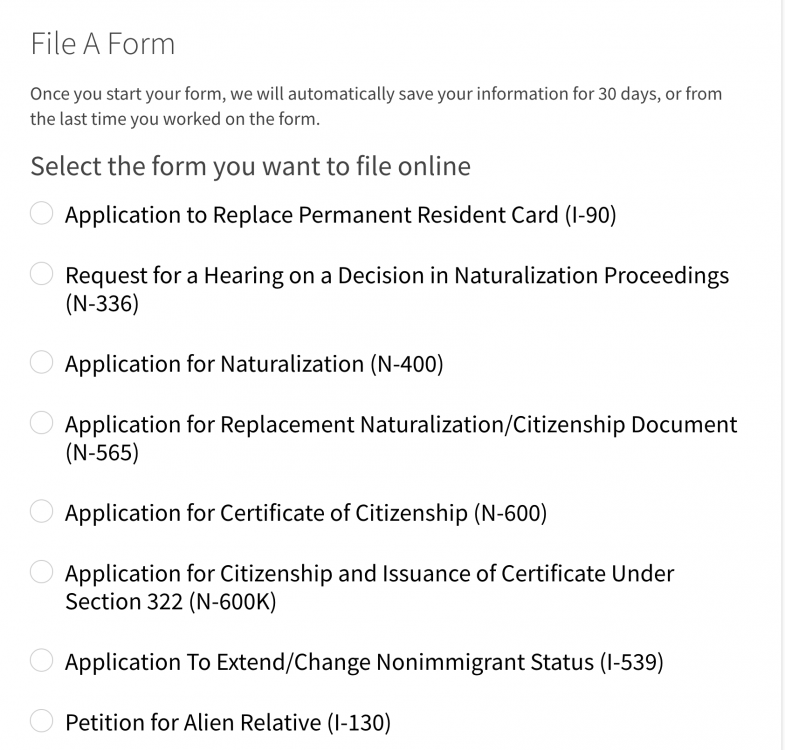This screenshot has width=785, height=750.
Task: Select the N-400 Naturalization radio button
Action: 42,362
